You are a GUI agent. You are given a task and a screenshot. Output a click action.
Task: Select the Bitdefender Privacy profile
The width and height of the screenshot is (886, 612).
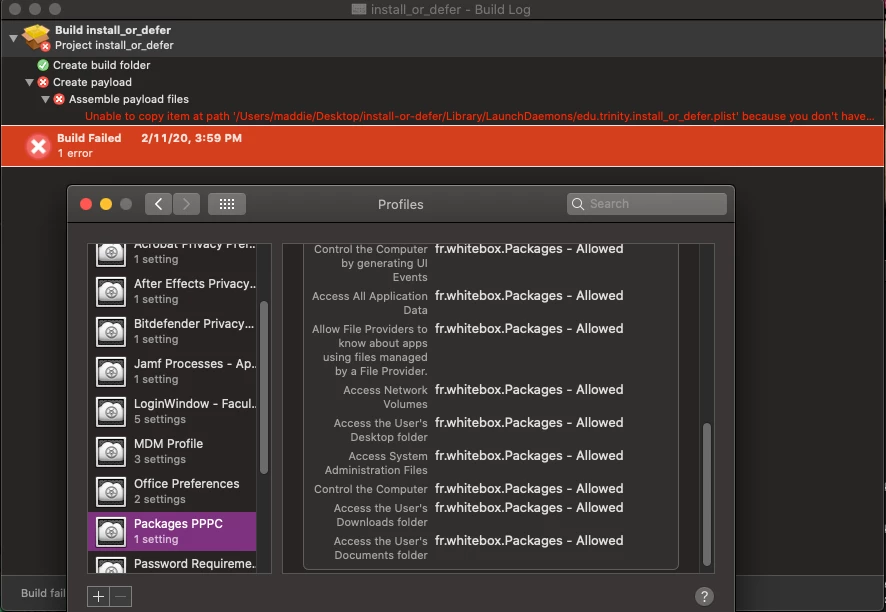[x=172, y=331]
